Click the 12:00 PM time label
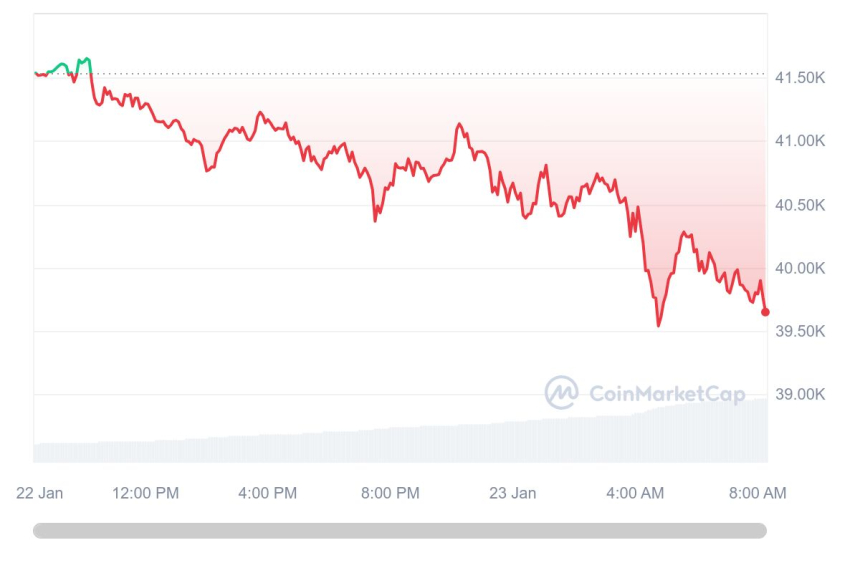 click(145, 493)
